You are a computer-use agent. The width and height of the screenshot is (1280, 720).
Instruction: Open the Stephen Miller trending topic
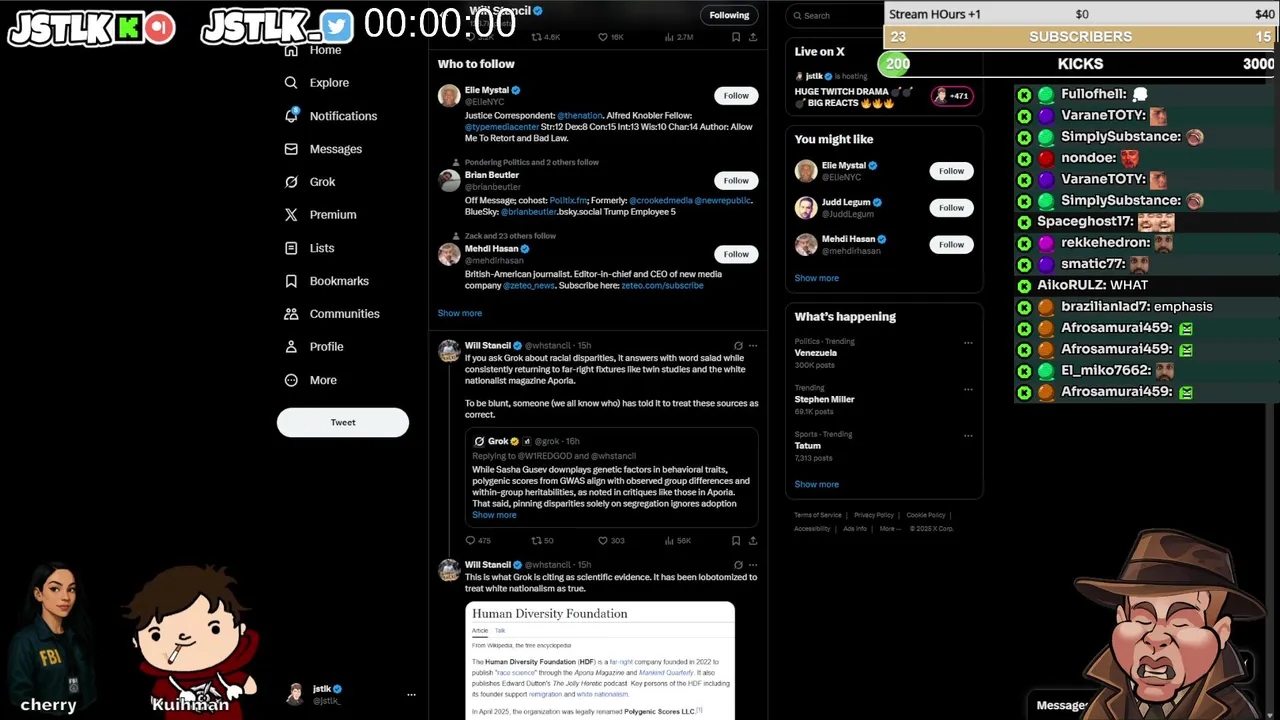tap(825, 399)
